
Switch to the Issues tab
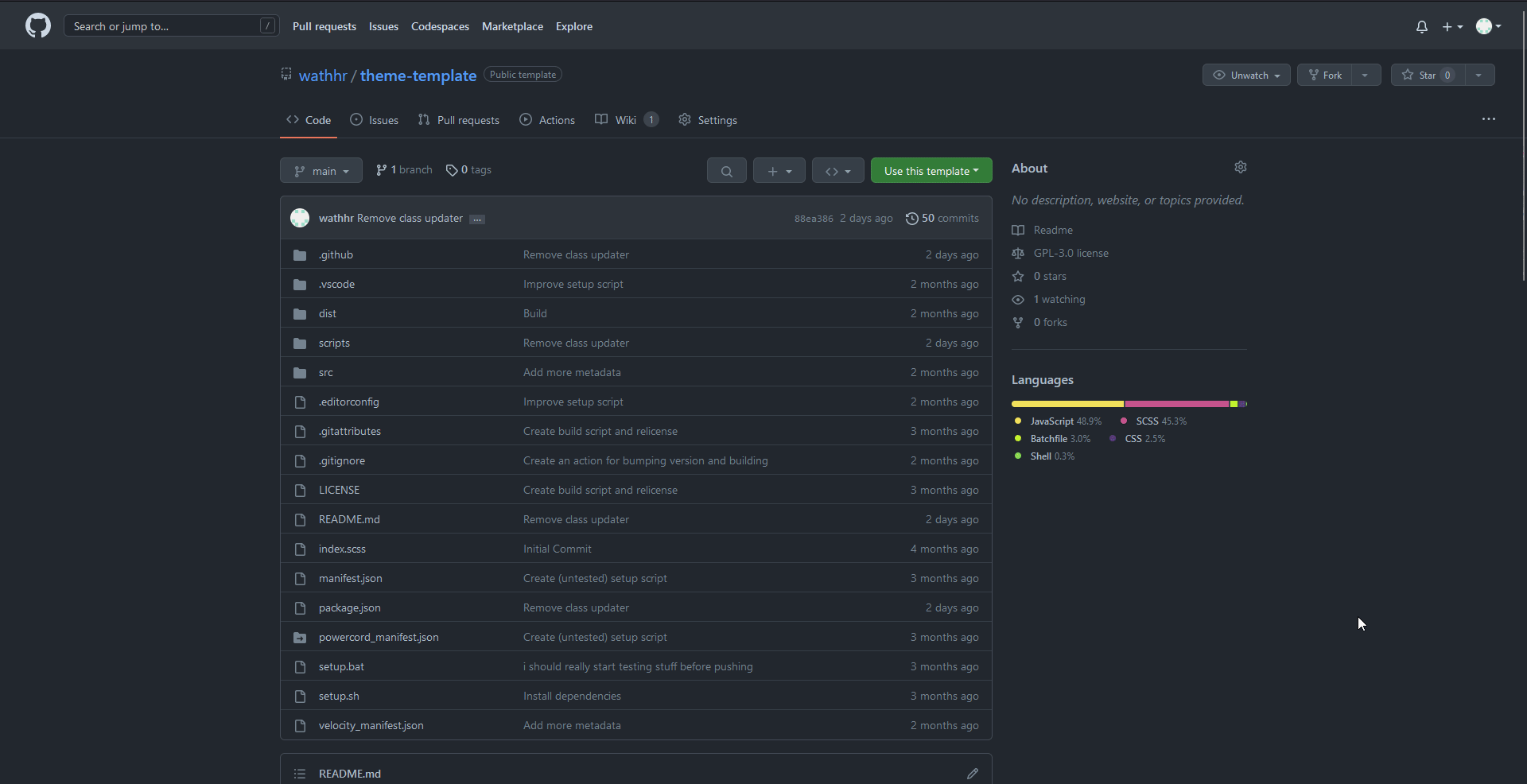click(374, 119)
